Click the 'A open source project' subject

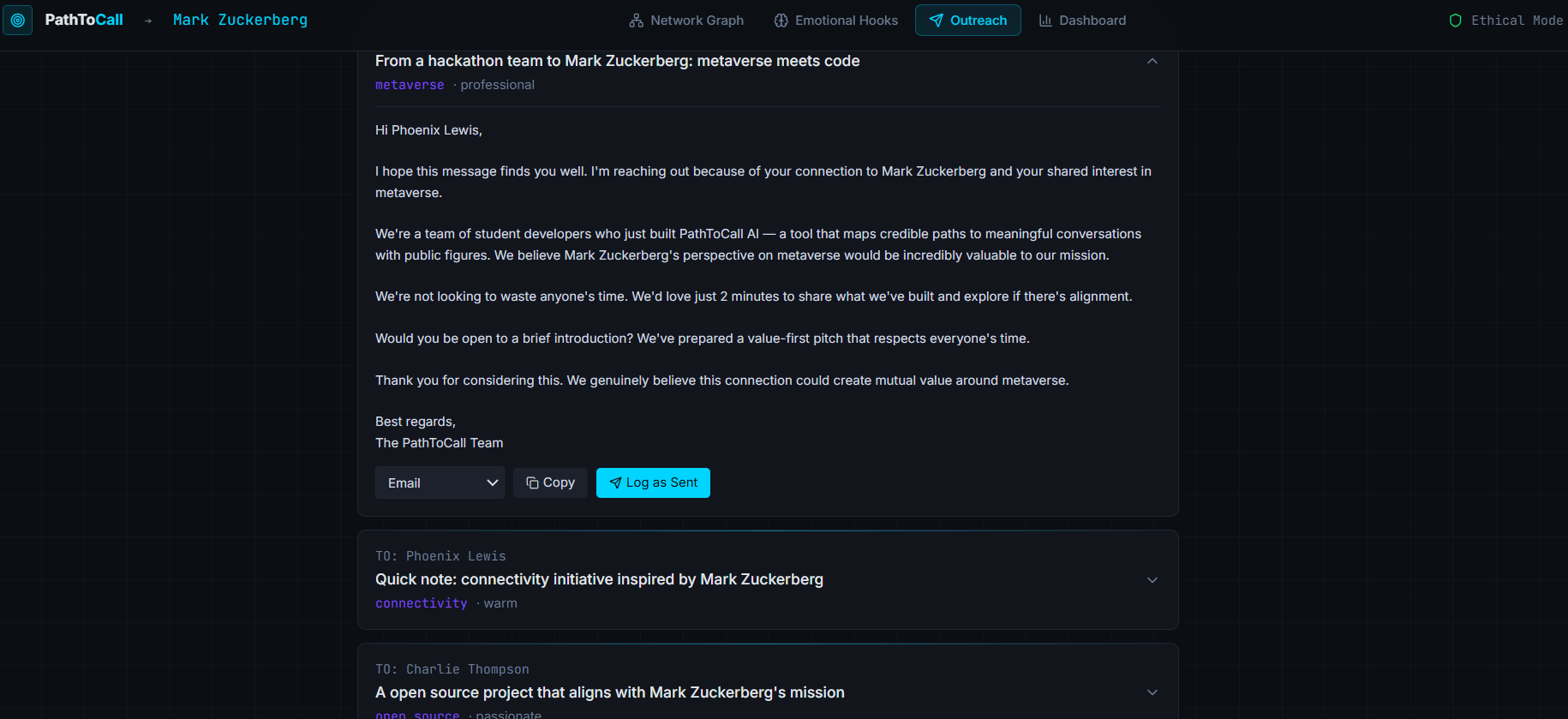pyautogui.click(x=610, y=692)
